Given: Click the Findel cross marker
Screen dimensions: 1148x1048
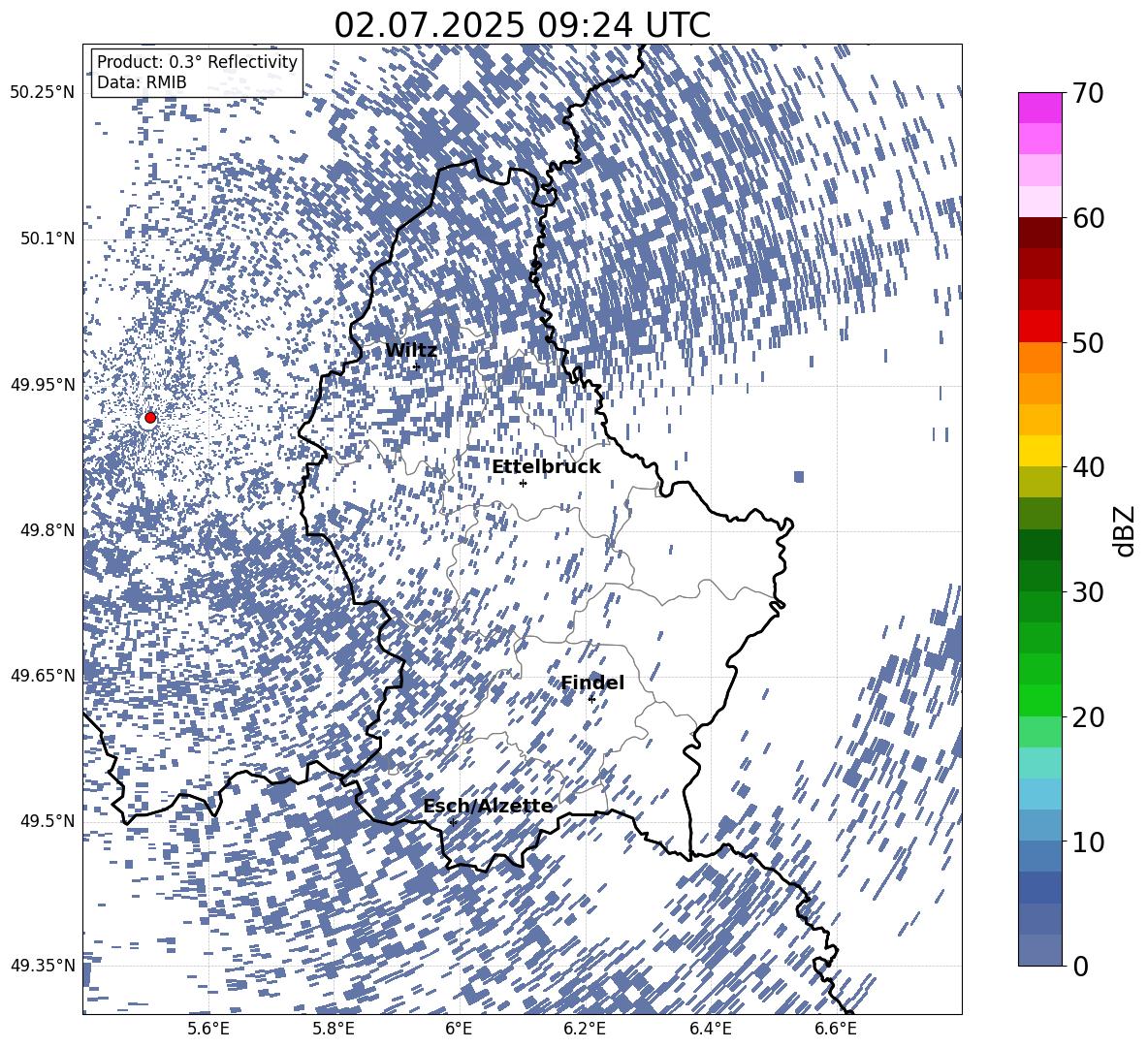Looking at the screenshot, I should 591,699.
